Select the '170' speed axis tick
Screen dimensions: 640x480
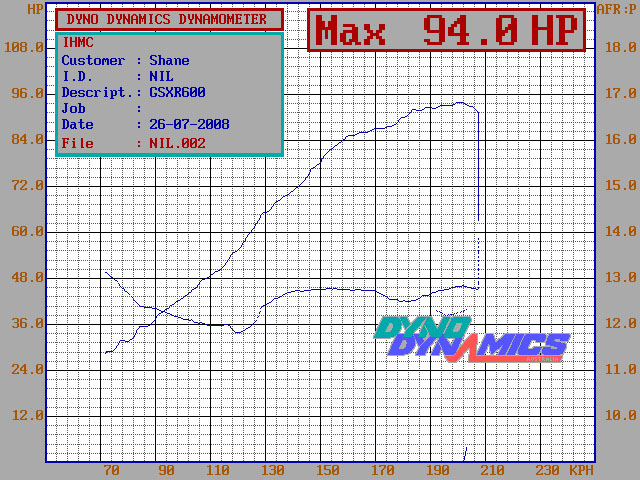click(x=382, y=470)
